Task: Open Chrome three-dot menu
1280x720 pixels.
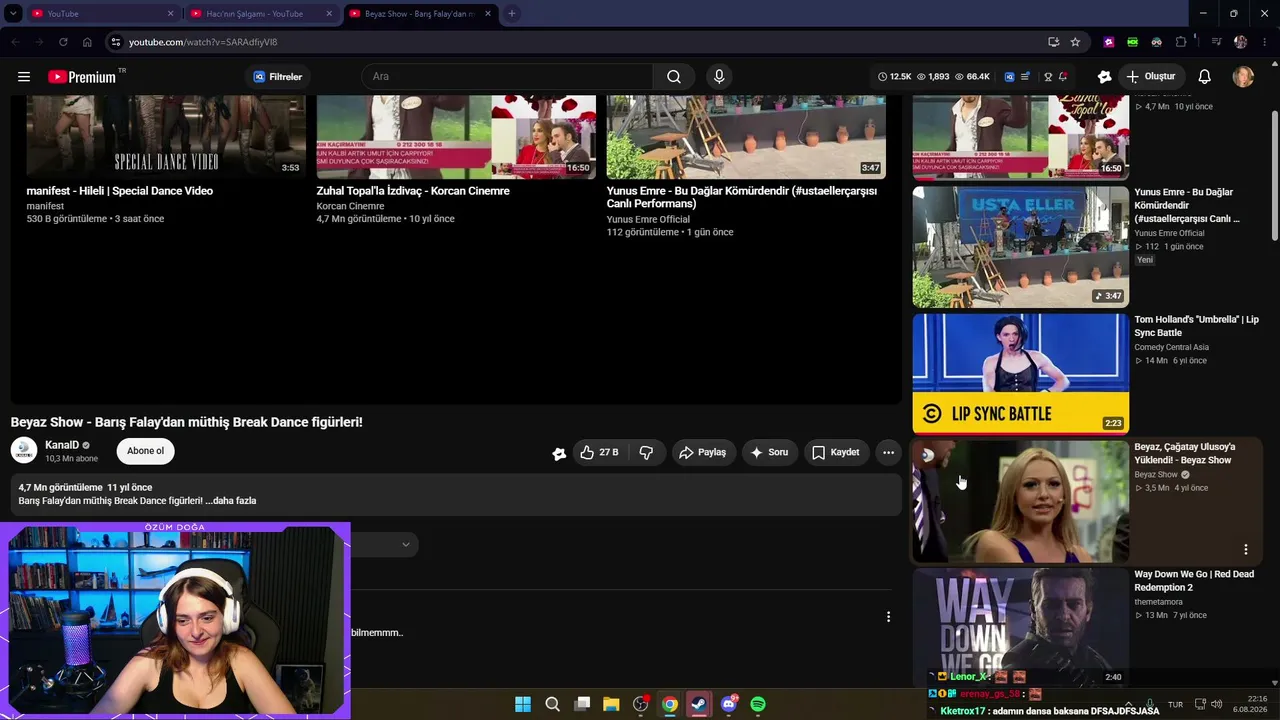Action: point(1265,42)
